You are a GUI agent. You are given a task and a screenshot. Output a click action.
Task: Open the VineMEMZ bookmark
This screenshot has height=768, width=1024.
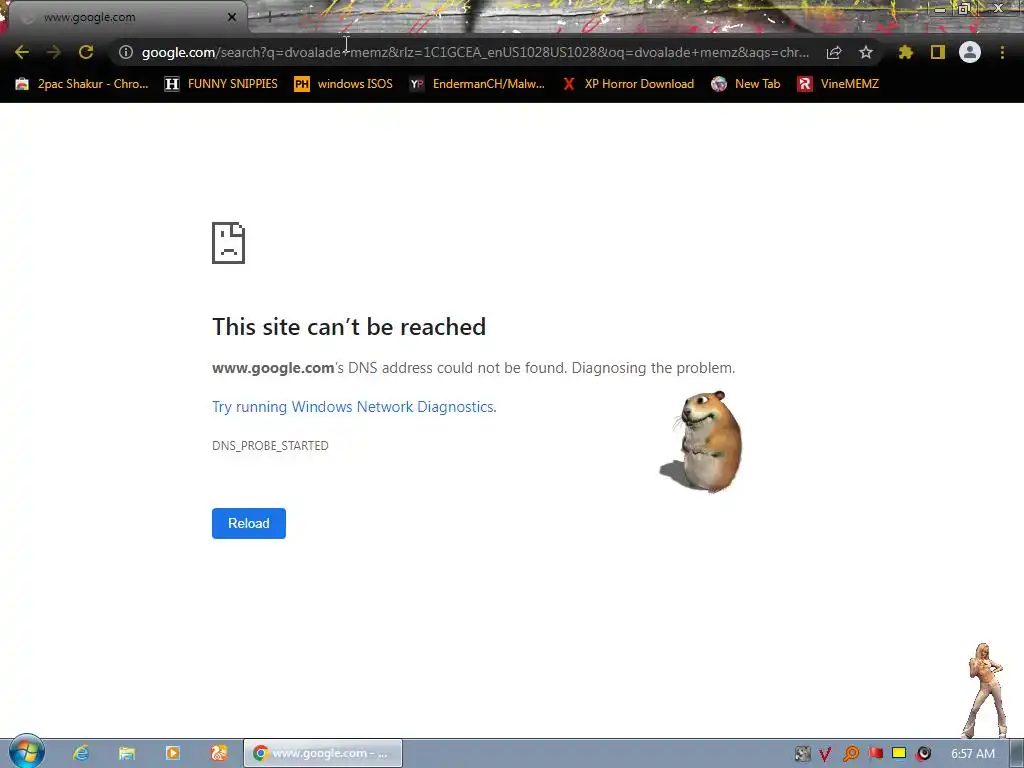click(838, 84)
